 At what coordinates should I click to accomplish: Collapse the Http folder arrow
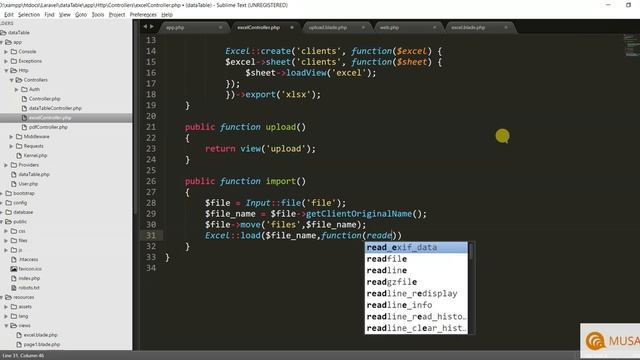point(6,71)
